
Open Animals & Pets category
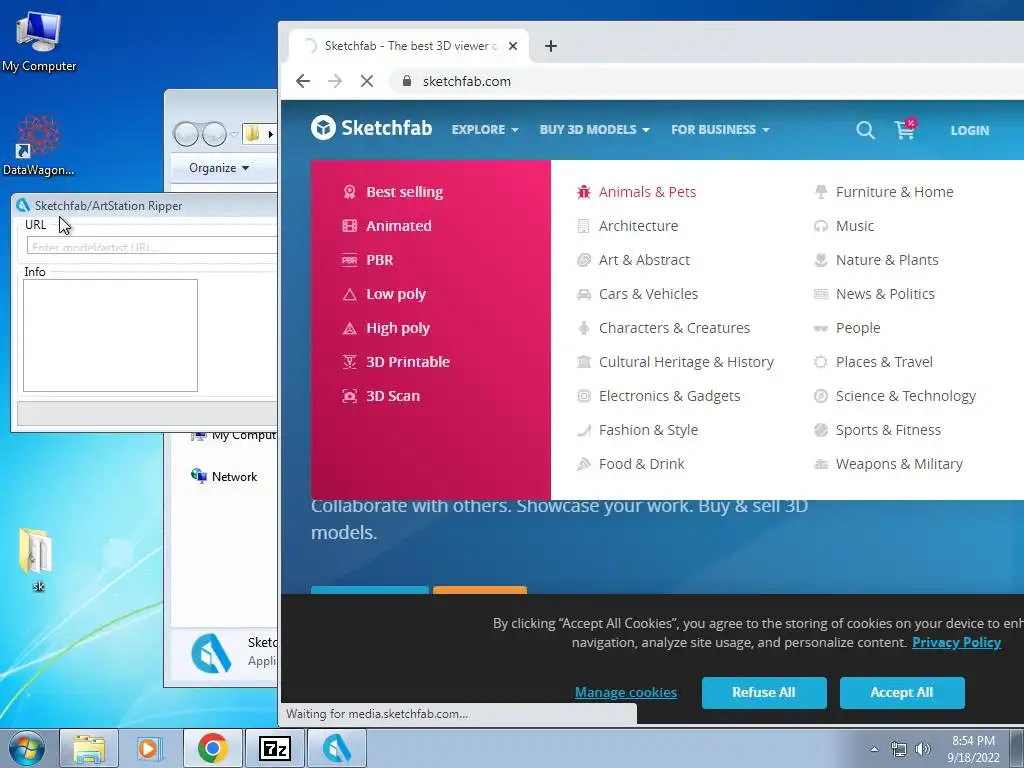(637, 192)
